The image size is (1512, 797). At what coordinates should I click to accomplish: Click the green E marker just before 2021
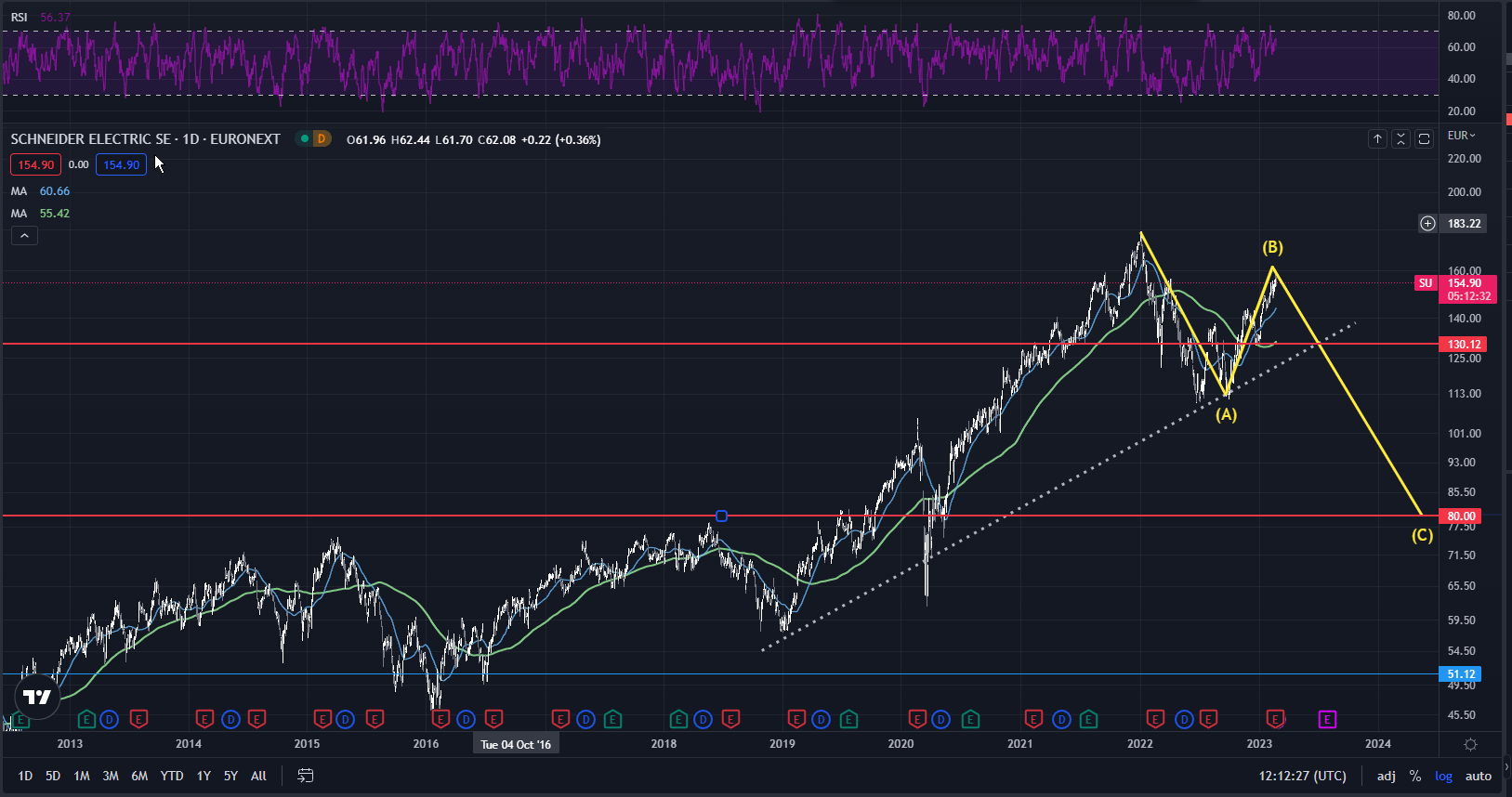(970, 719)
